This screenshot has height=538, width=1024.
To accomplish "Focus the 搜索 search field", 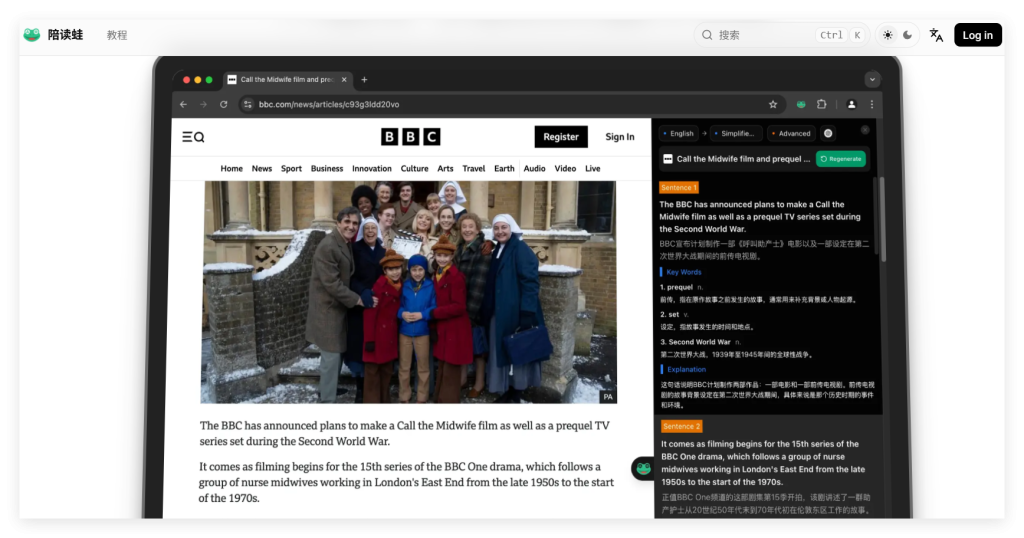I will pos(781,35).
